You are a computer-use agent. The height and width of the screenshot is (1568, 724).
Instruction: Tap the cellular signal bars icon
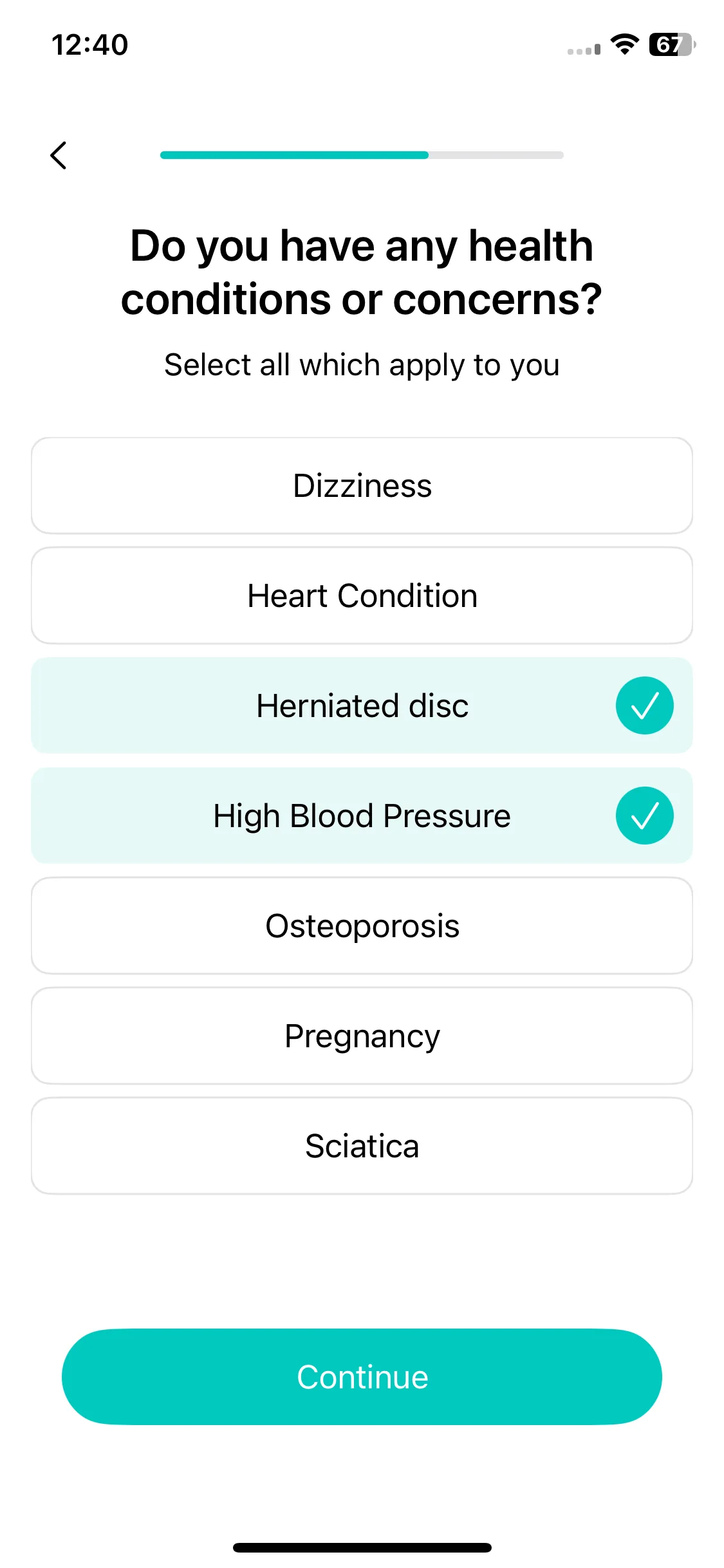[584, 49]
